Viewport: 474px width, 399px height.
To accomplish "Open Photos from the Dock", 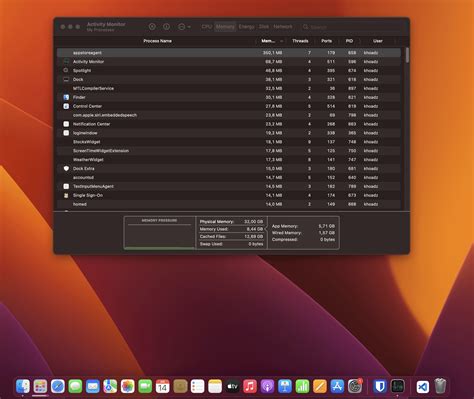I will pos(128,386).
